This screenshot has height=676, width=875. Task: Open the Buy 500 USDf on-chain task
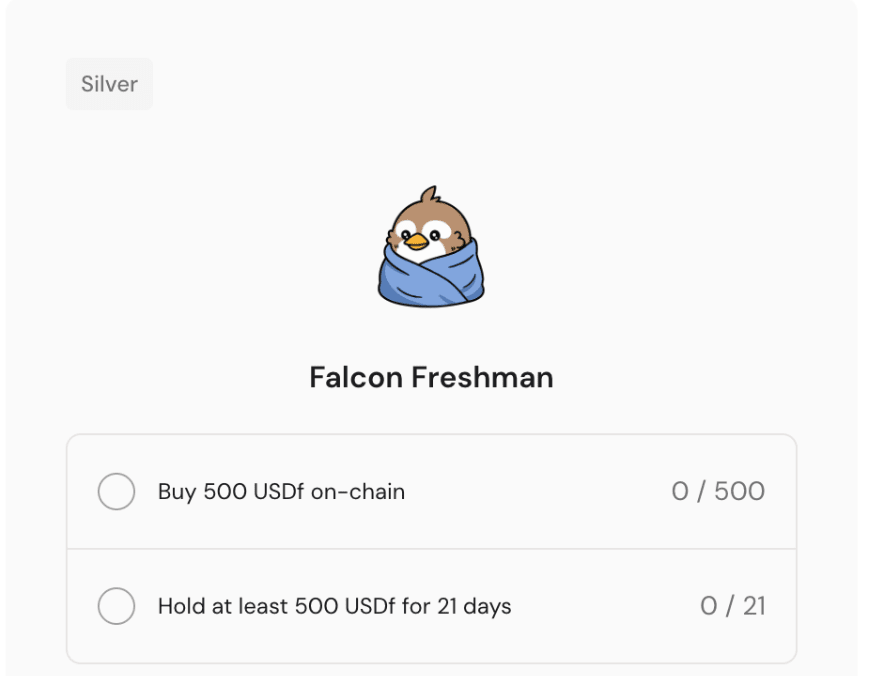pos(281,492)
